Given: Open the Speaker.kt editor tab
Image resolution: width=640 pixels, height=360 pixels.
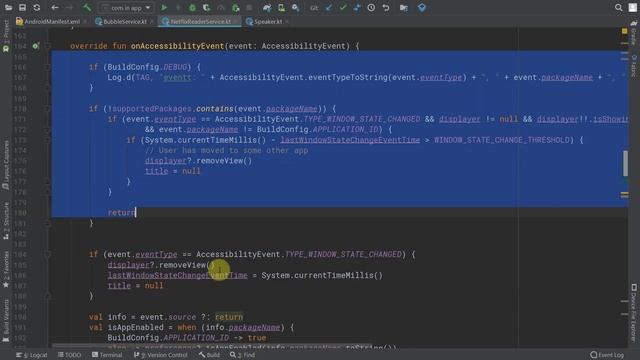Looking at the screenshot, I should [x=267, y=22].
